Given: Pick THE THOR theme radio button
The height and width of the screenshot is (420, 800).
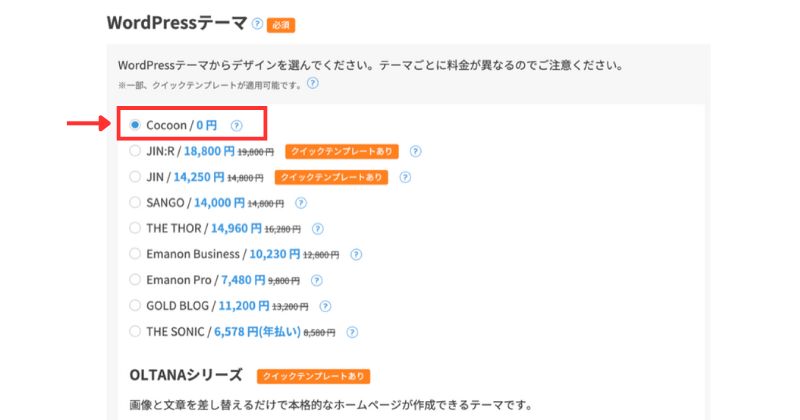Looking at the screenshot, I should pos(135,229).
